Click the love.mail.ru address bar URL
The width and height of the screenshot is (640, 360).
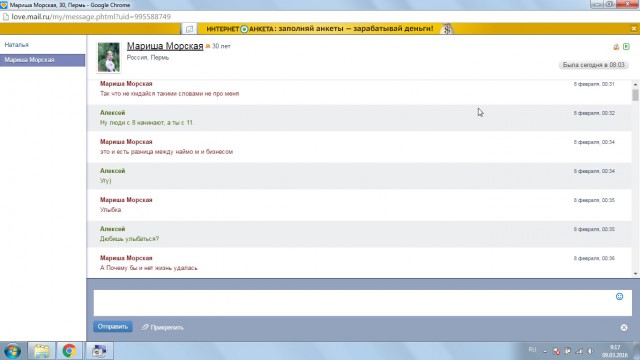(91, 17)
